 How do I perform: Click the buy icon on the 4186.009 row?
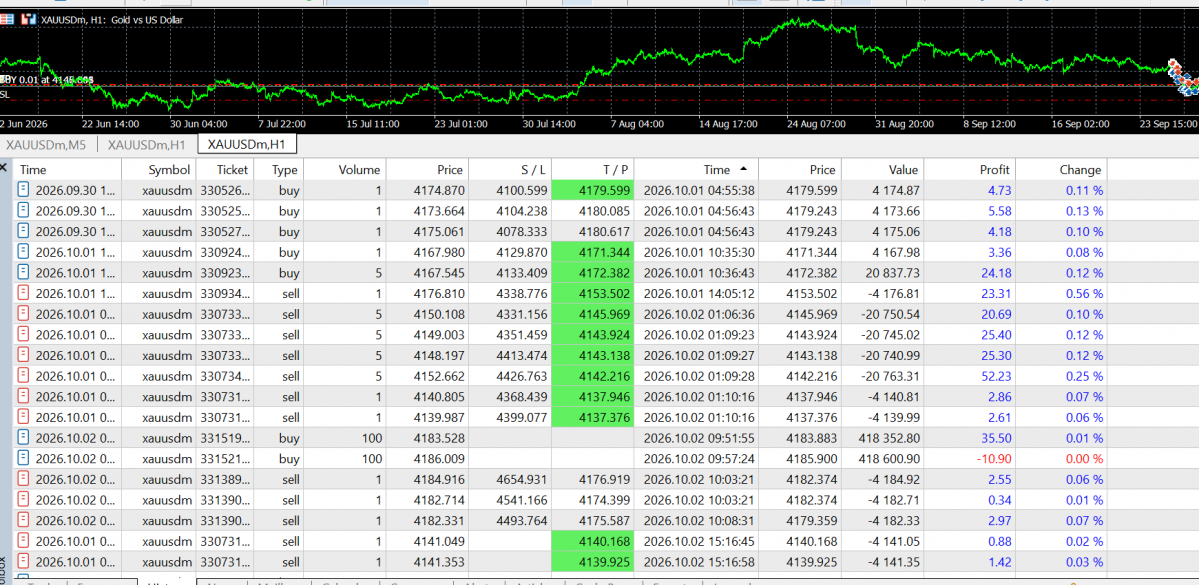coord(23,458)
